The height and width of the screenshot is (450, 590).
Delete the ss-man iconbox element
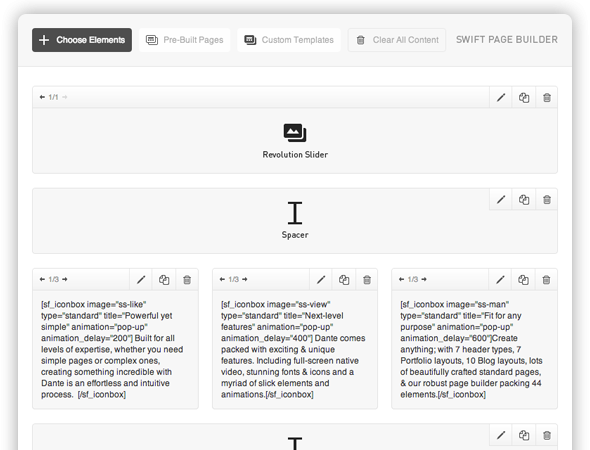point(546,280)
